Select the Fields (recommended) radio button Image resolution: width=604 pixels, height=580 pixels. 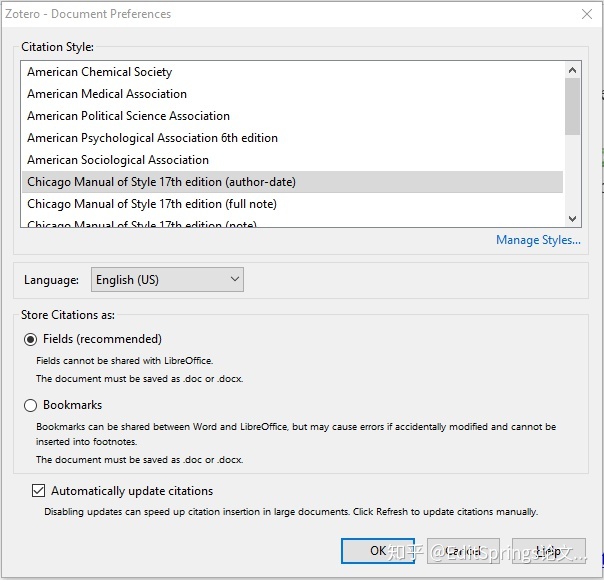pos(30,339)
